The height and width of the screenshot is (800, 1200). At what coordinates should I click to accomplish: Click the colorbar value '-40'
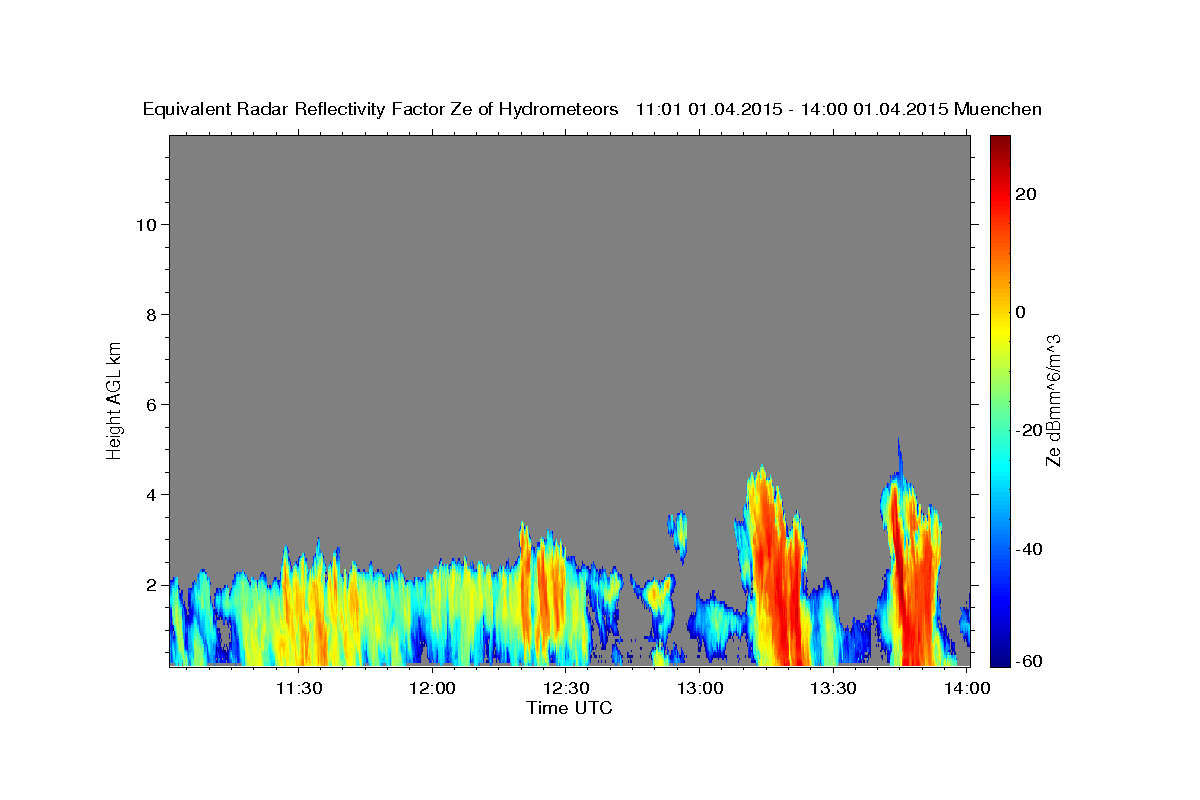pyautogui.click(x=1030, y=548)
